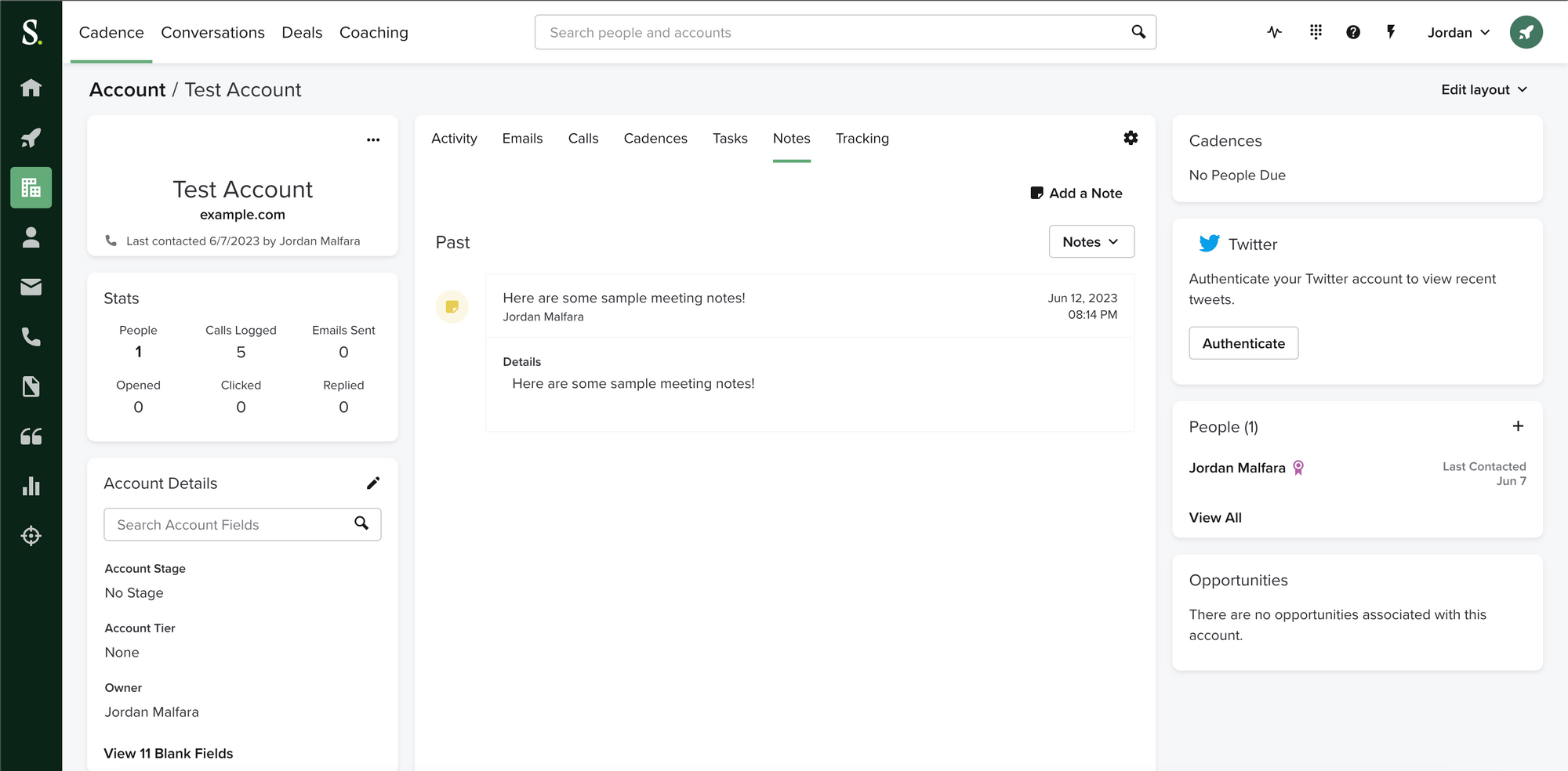
Task: Add a person with plus icon
Action: point(1518,426)
